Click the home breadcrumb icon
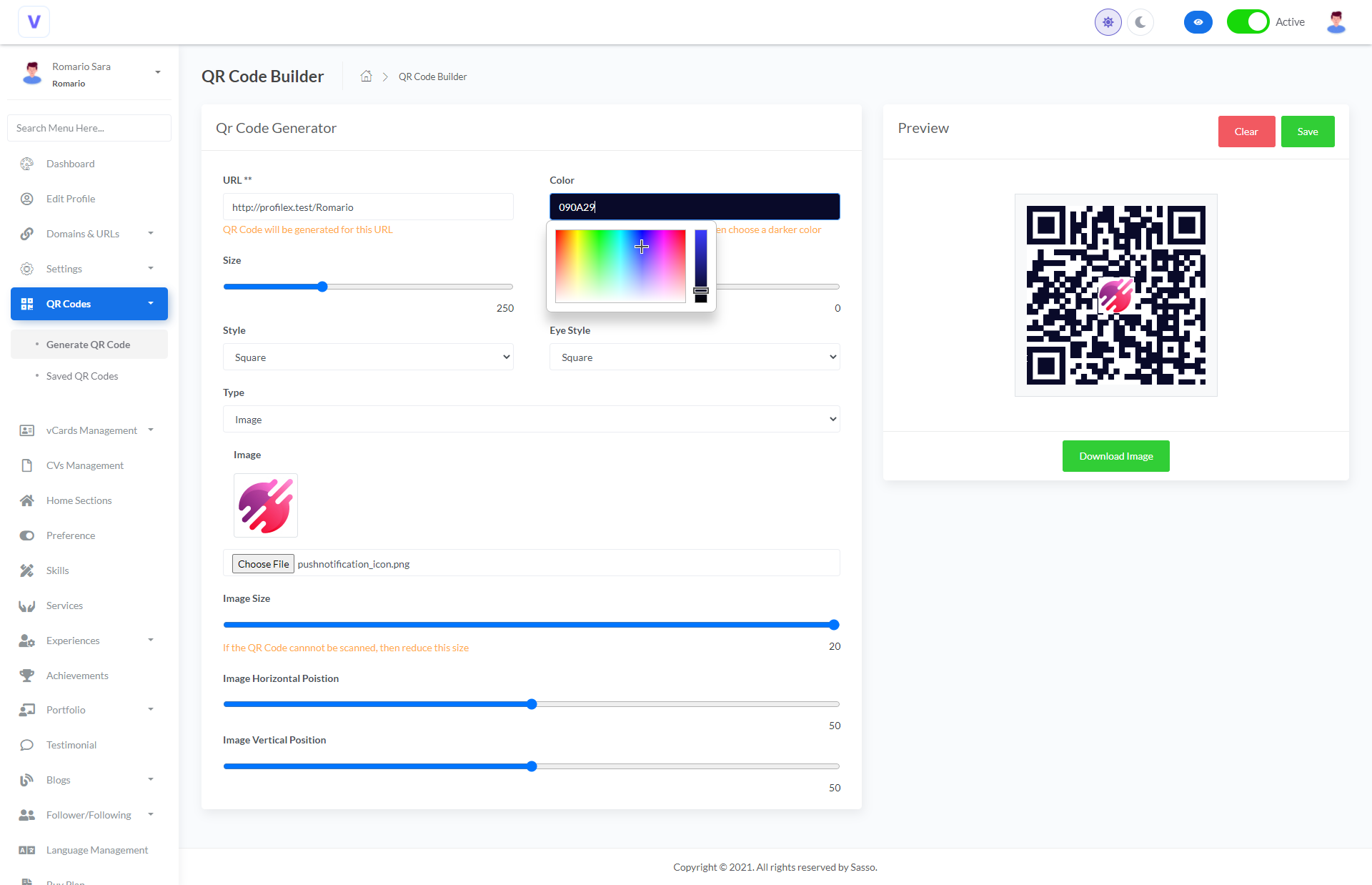1372x885 pixels. pyautogui.click(x=366, y=76)
